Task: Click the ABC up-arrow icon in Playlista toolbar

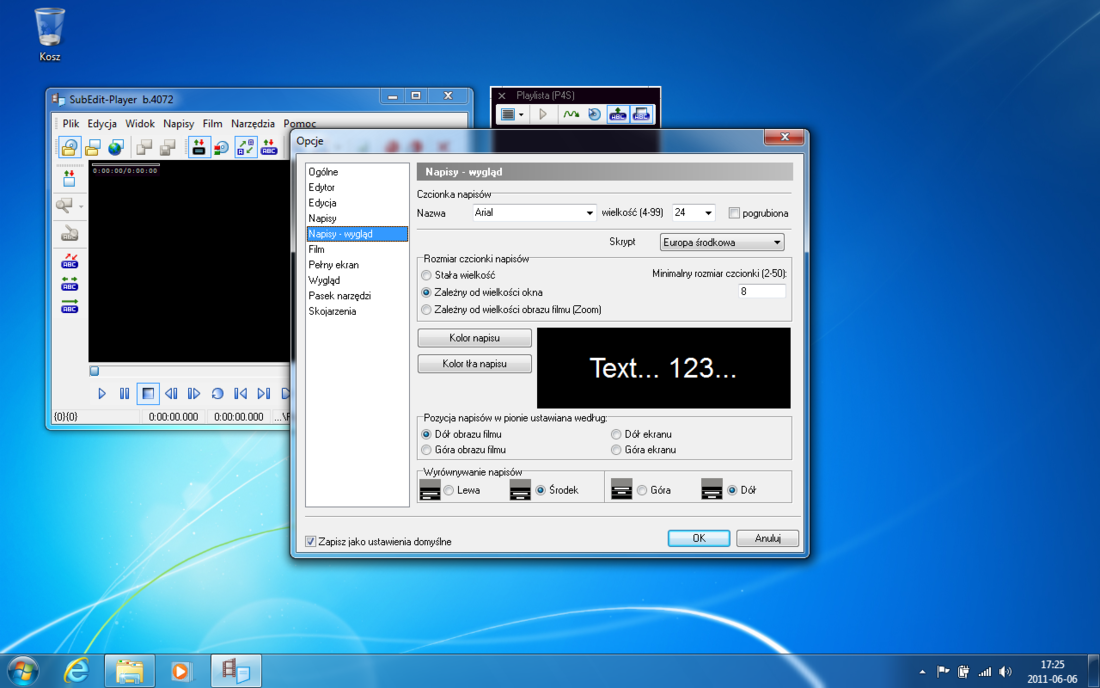Action: pyautogui.click(x=617, y=114)
